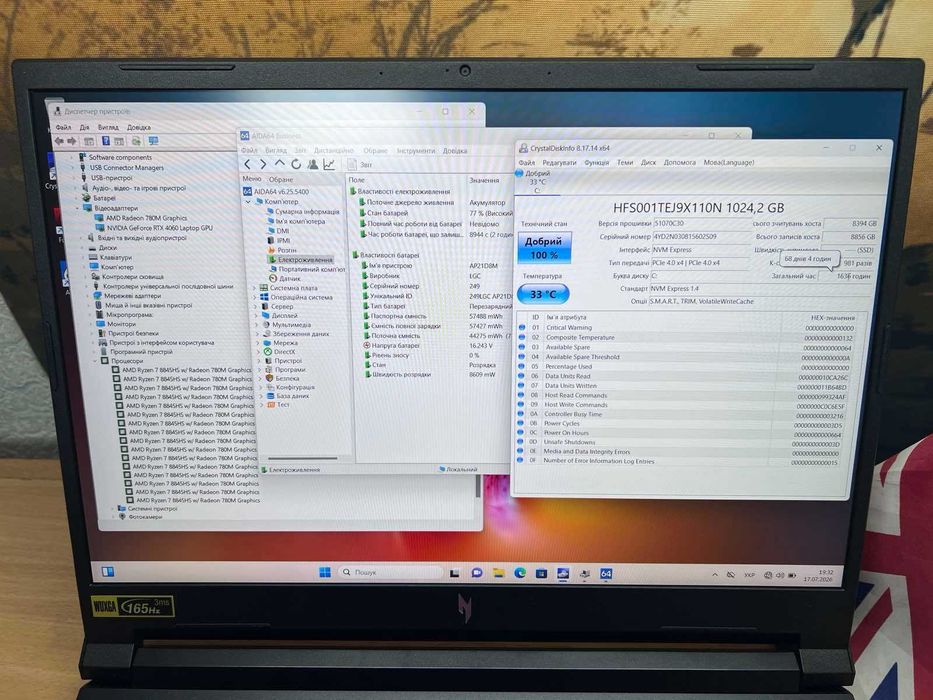Viewport: 933px width, 700px height.
Task: Open Редагувати menu in CrystalDiskInfo
Action: 559,162
